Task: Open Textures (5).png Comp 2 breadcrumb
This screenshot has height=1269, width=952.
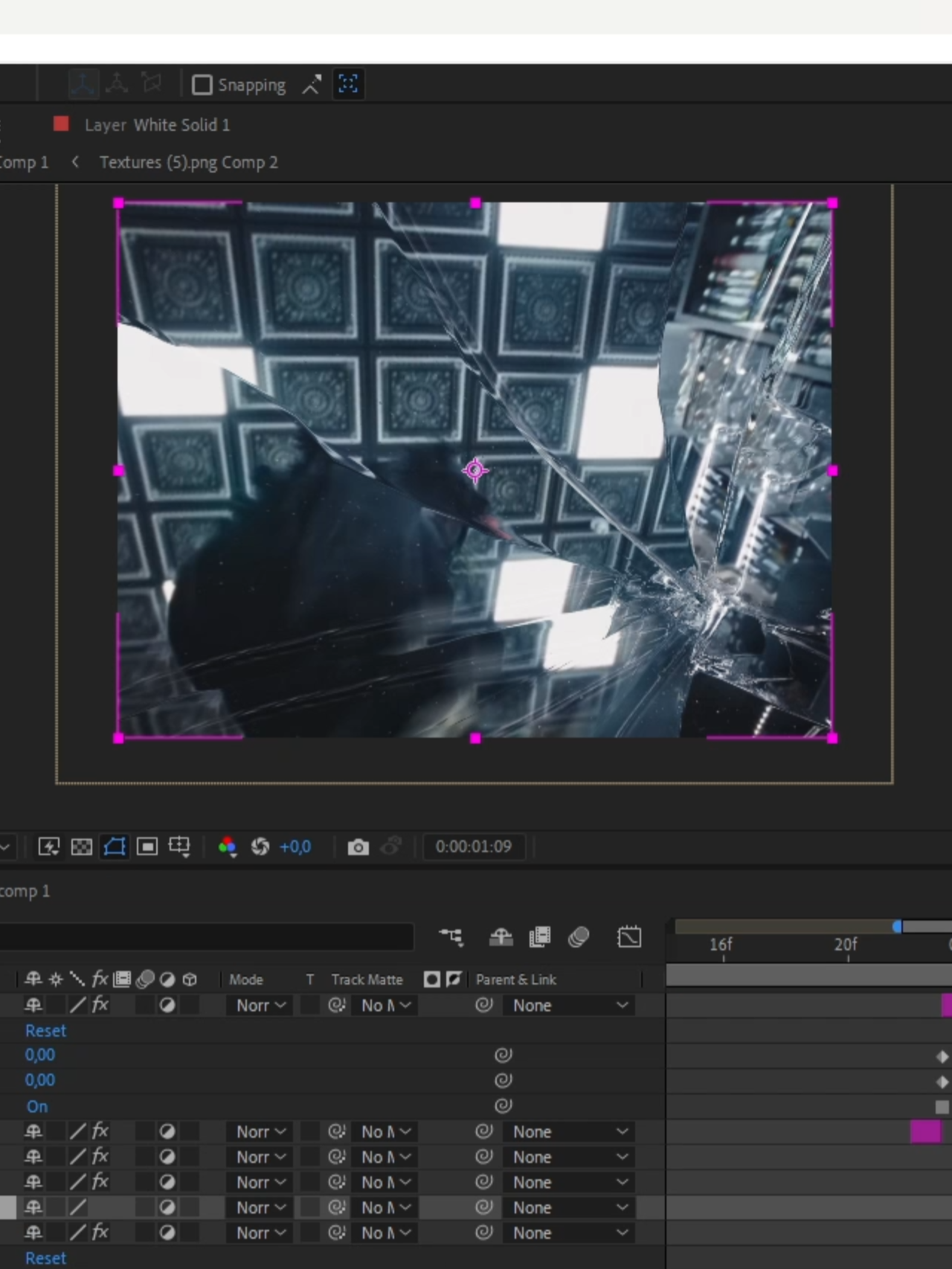Action: coord(189,162)
